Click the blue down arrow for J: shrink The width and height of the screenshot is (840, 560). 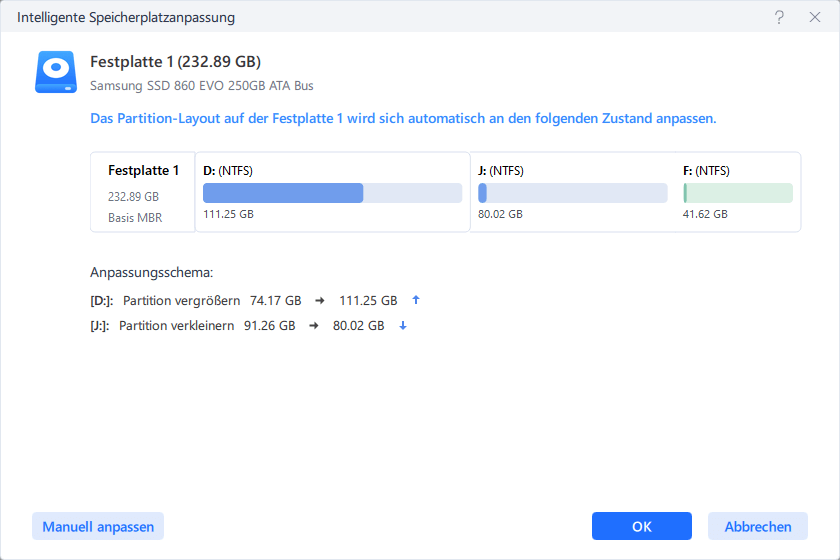[x=403, y=325]
